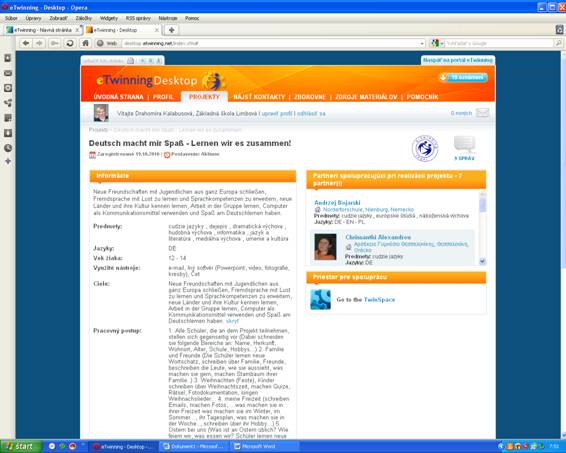The image size is (566, 453).
Task: Click in the Google search field
Action: (x=499, y=43)
